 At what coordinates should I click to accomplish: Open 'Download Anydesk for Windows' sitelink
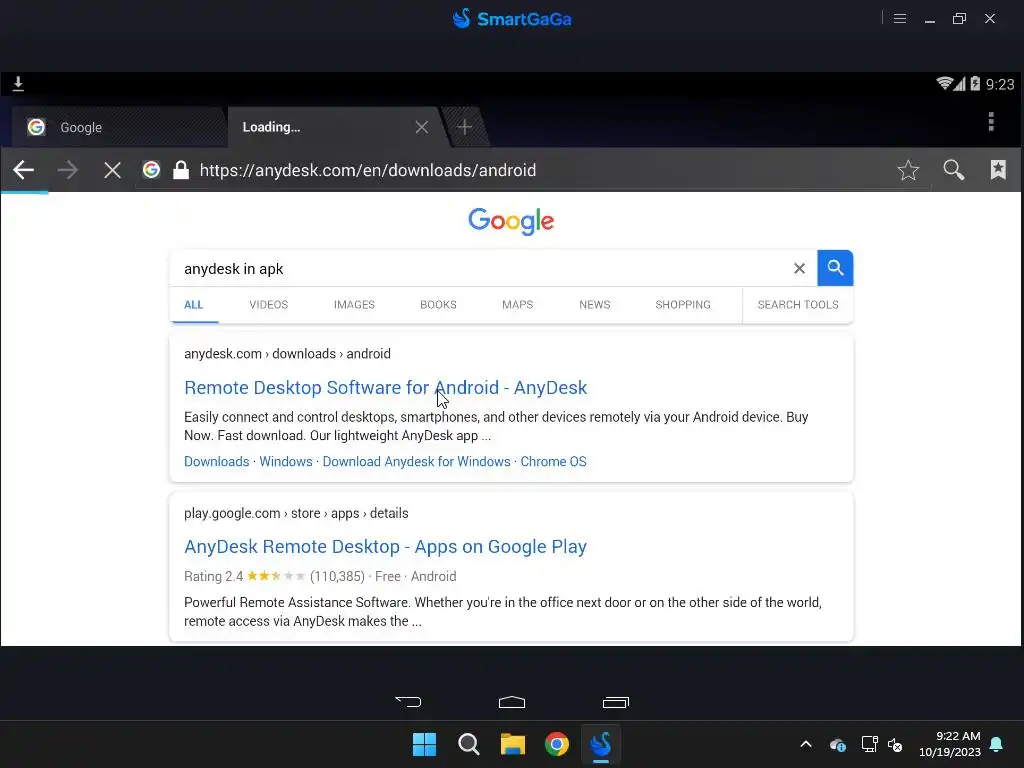[416, 462]
